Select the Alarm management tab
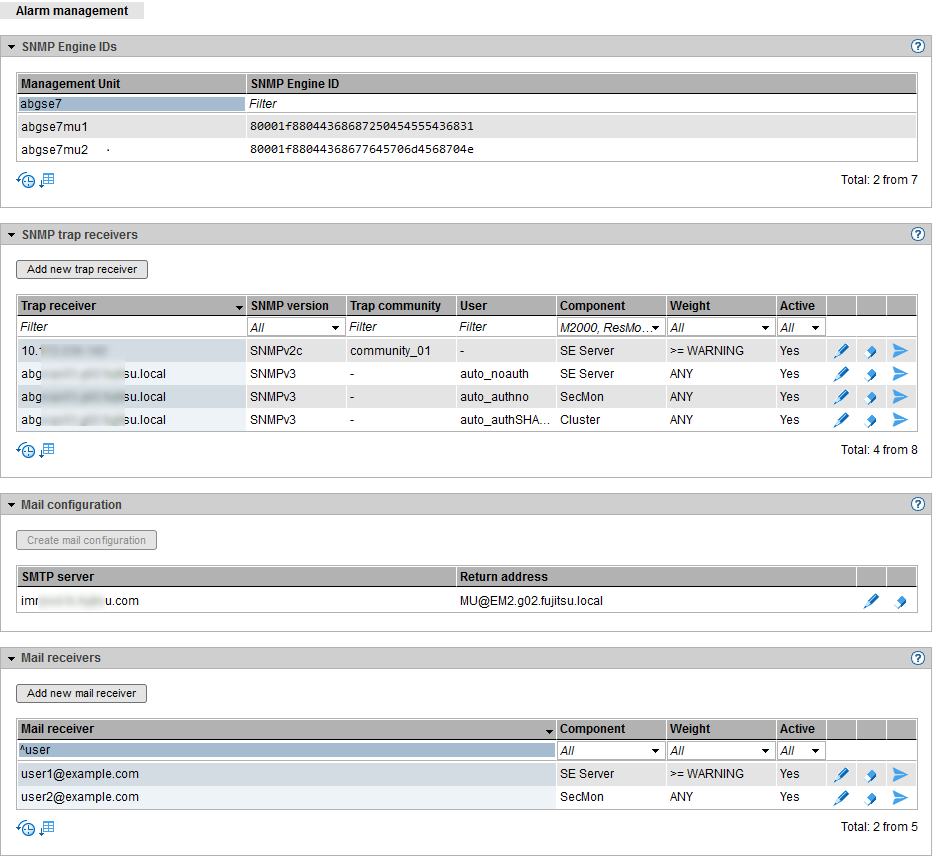The height and width of the screenshot is (858, 941). point(72,11)
